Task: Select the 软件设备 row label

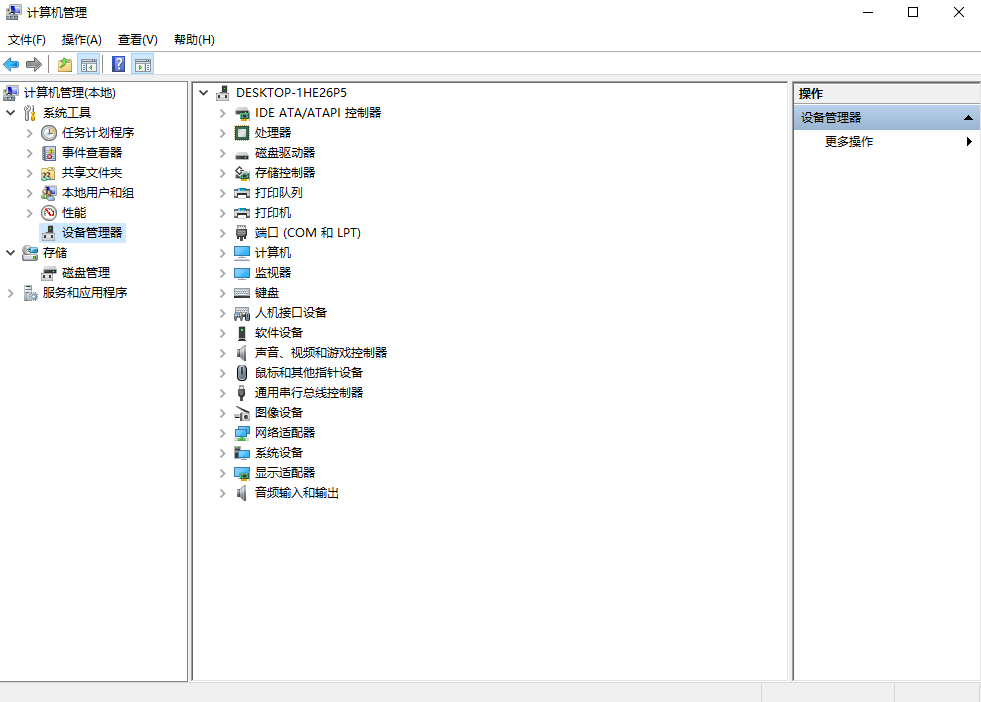Action: (278, 333)
